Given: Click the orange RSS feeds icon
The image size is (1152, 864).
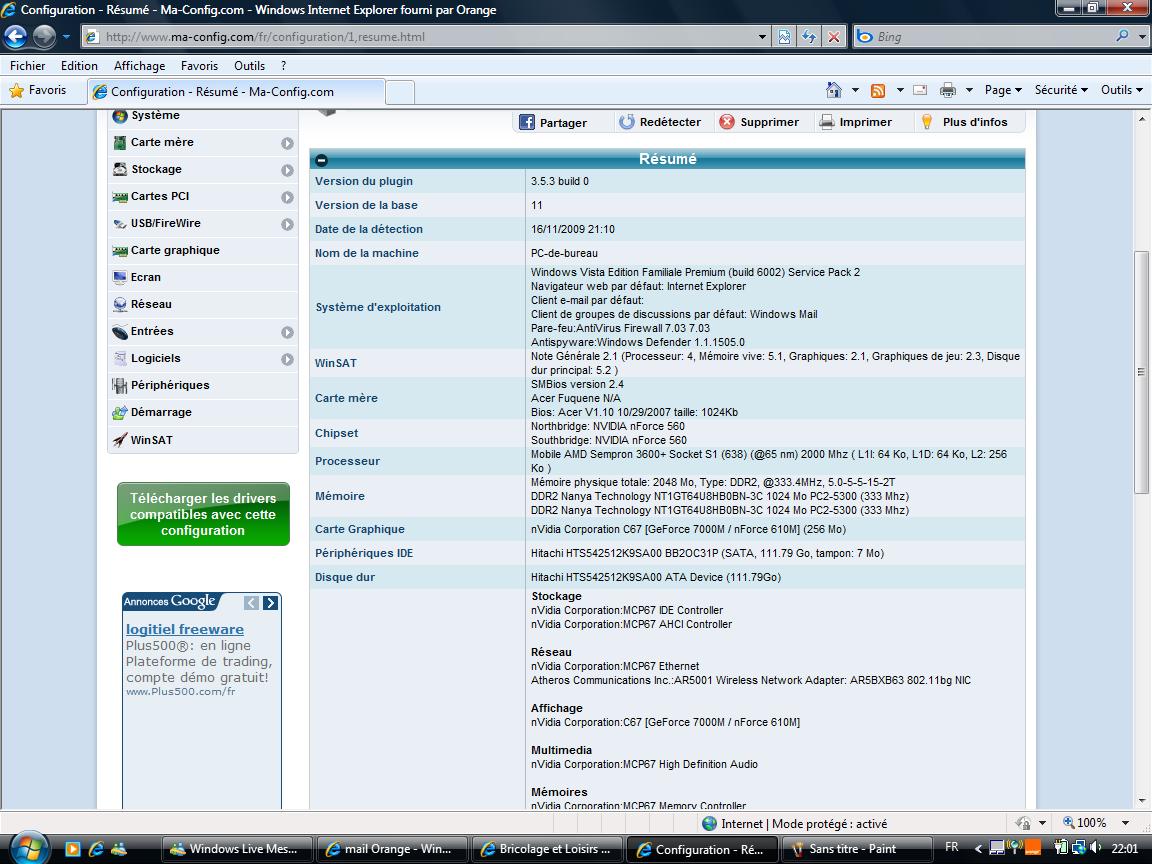Looking at the screenshot, I should 877,90.
